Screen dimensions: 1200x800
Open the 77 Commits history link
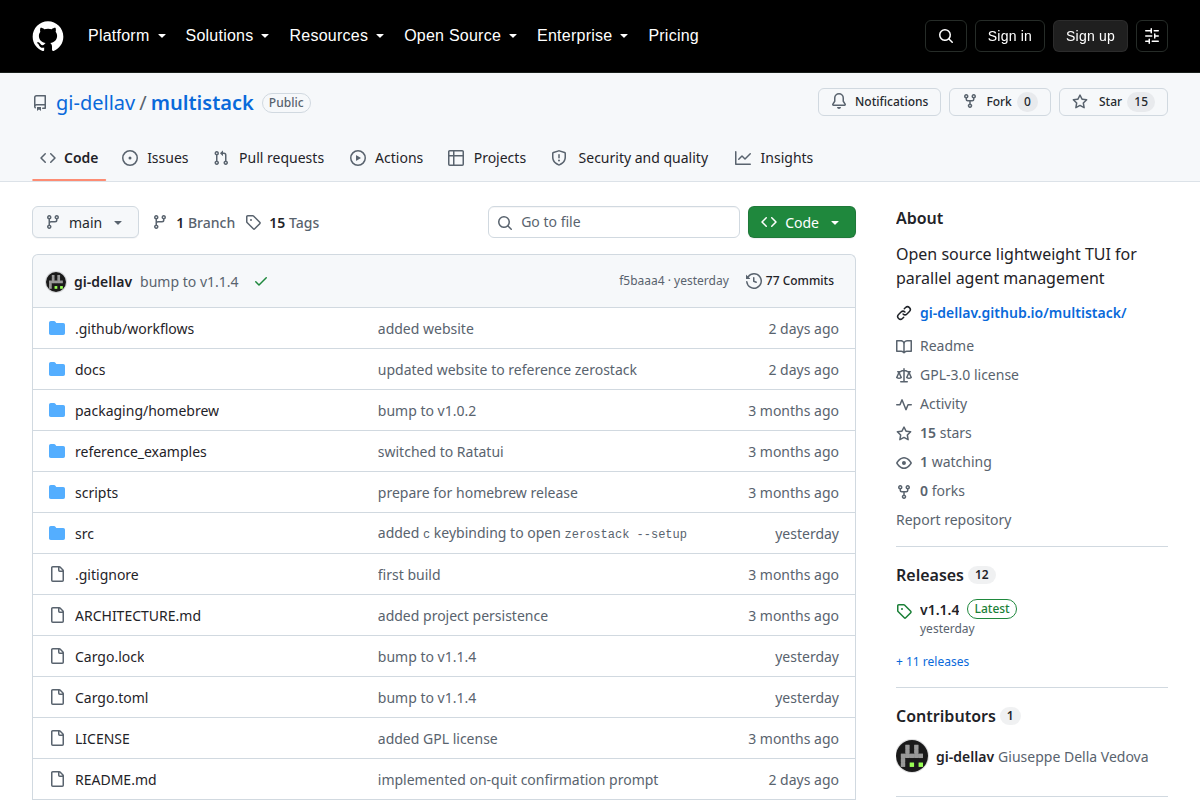[790, 281]
